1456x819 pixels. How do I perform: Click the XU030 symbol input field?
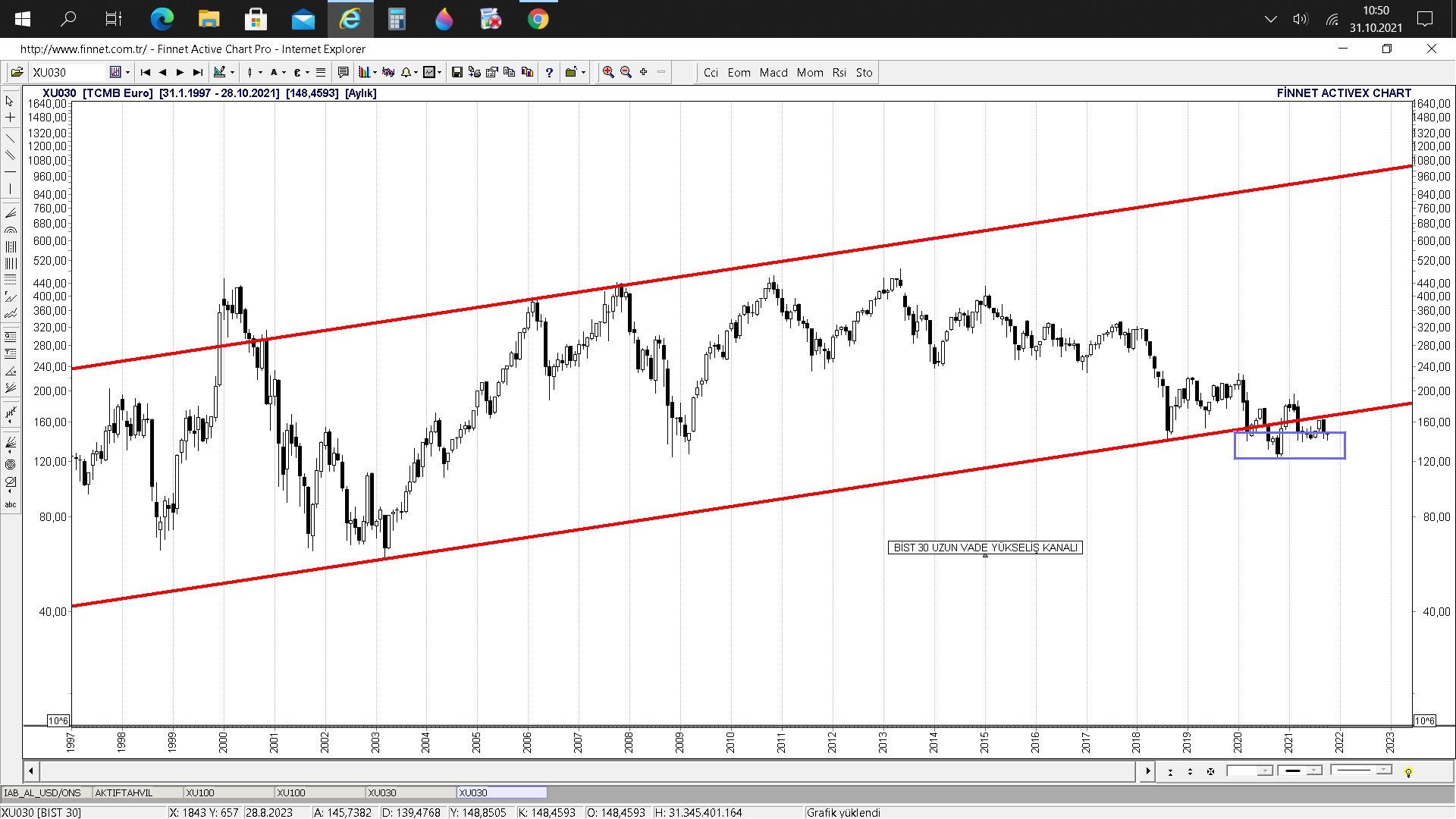(x=67, y=73)
